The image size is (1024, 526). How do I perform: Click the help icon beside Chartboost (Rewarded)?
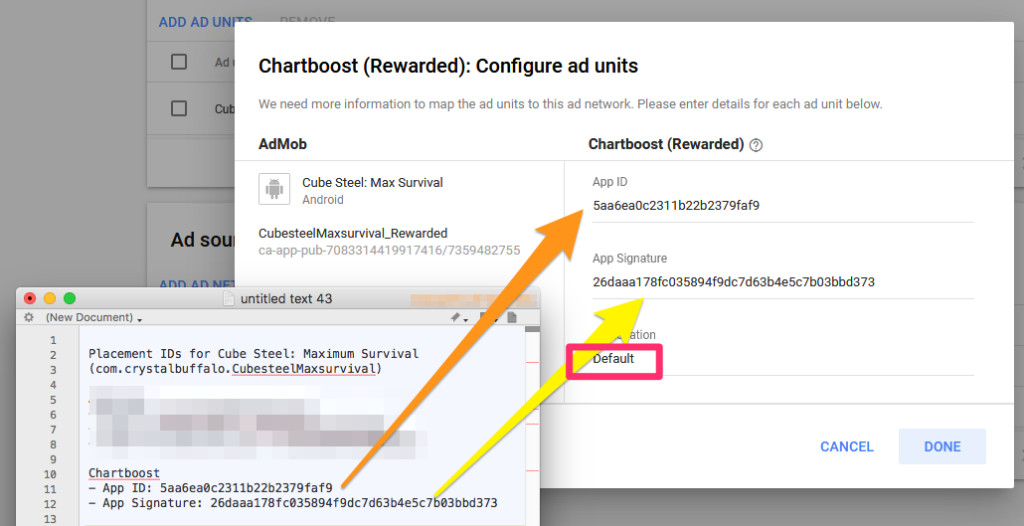click(x=756, y=145)
